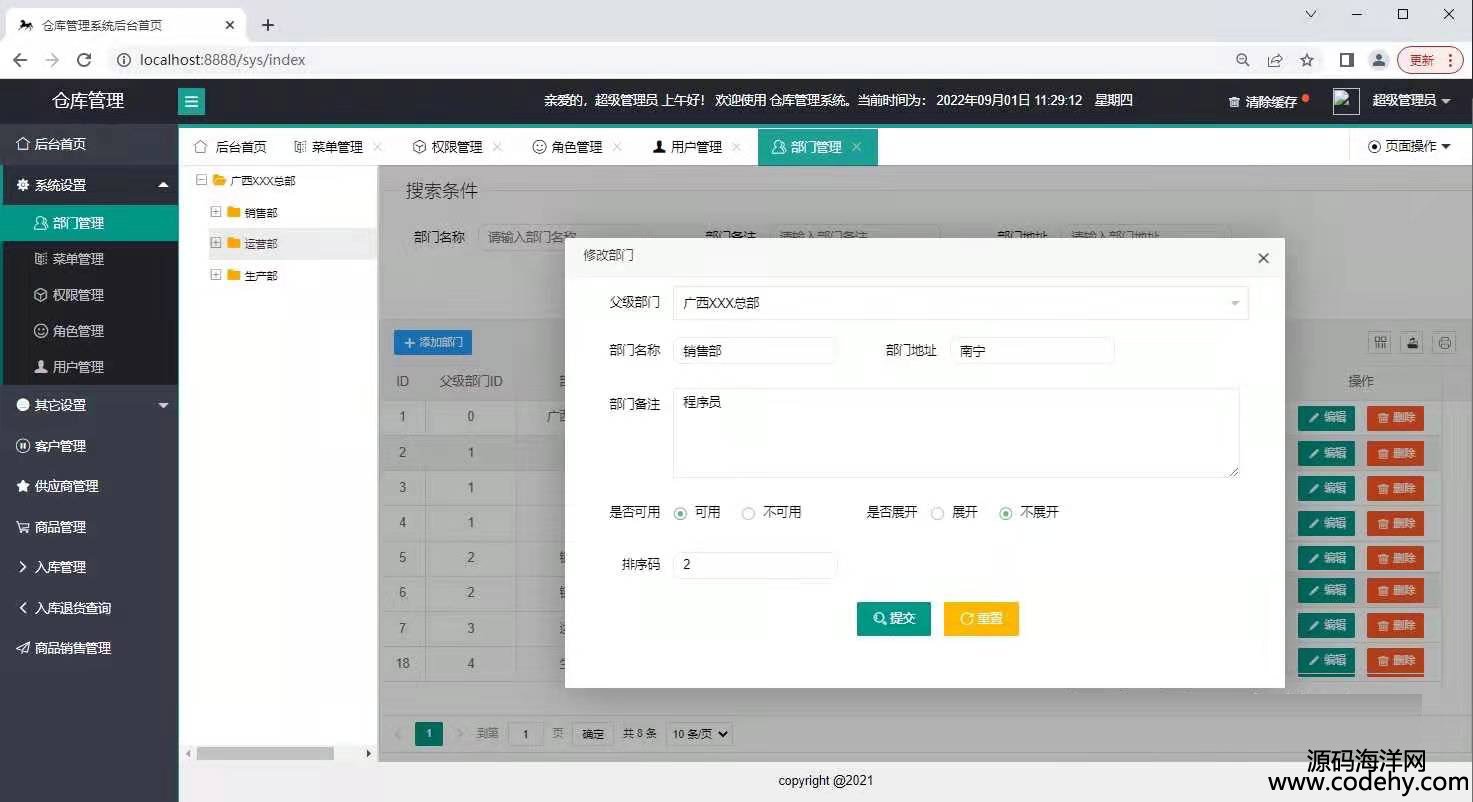Open 后台首页 in the left sidebar
This screenshot has height=802, width=1473.
click(89, 144)
